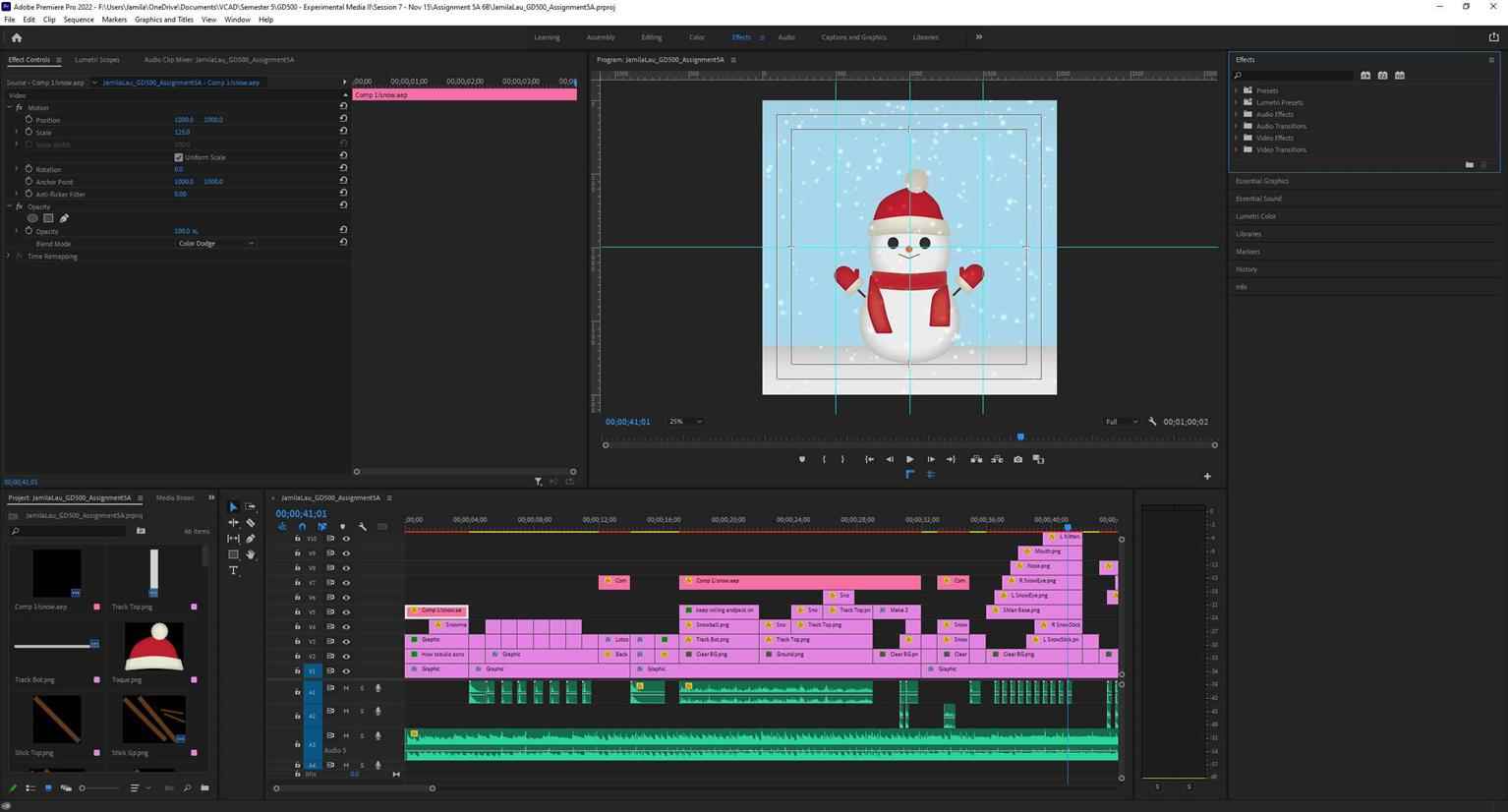Viewport: 1508px width, 812px height.
Task: Step forward one frame
Action: tap(930, 459)
